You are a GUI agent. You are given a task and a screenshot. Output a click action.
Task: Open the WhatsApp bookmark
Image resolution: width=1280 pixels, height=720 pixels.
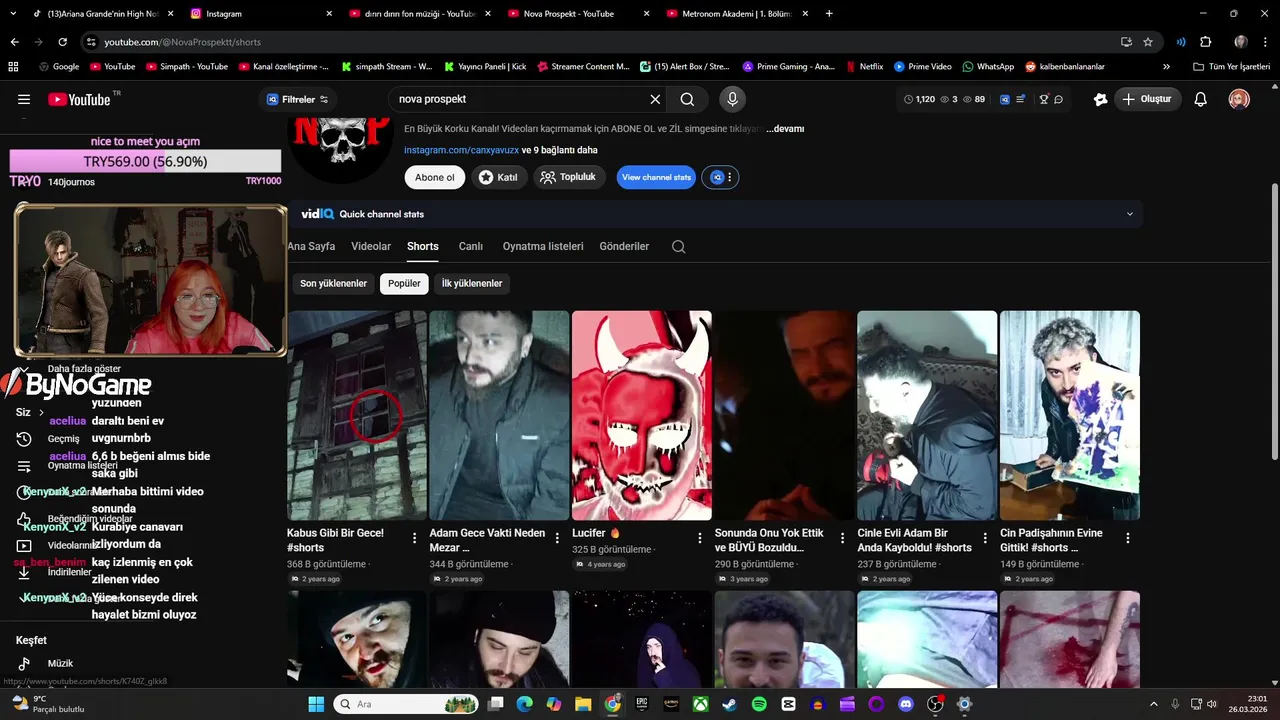[988, 67]
